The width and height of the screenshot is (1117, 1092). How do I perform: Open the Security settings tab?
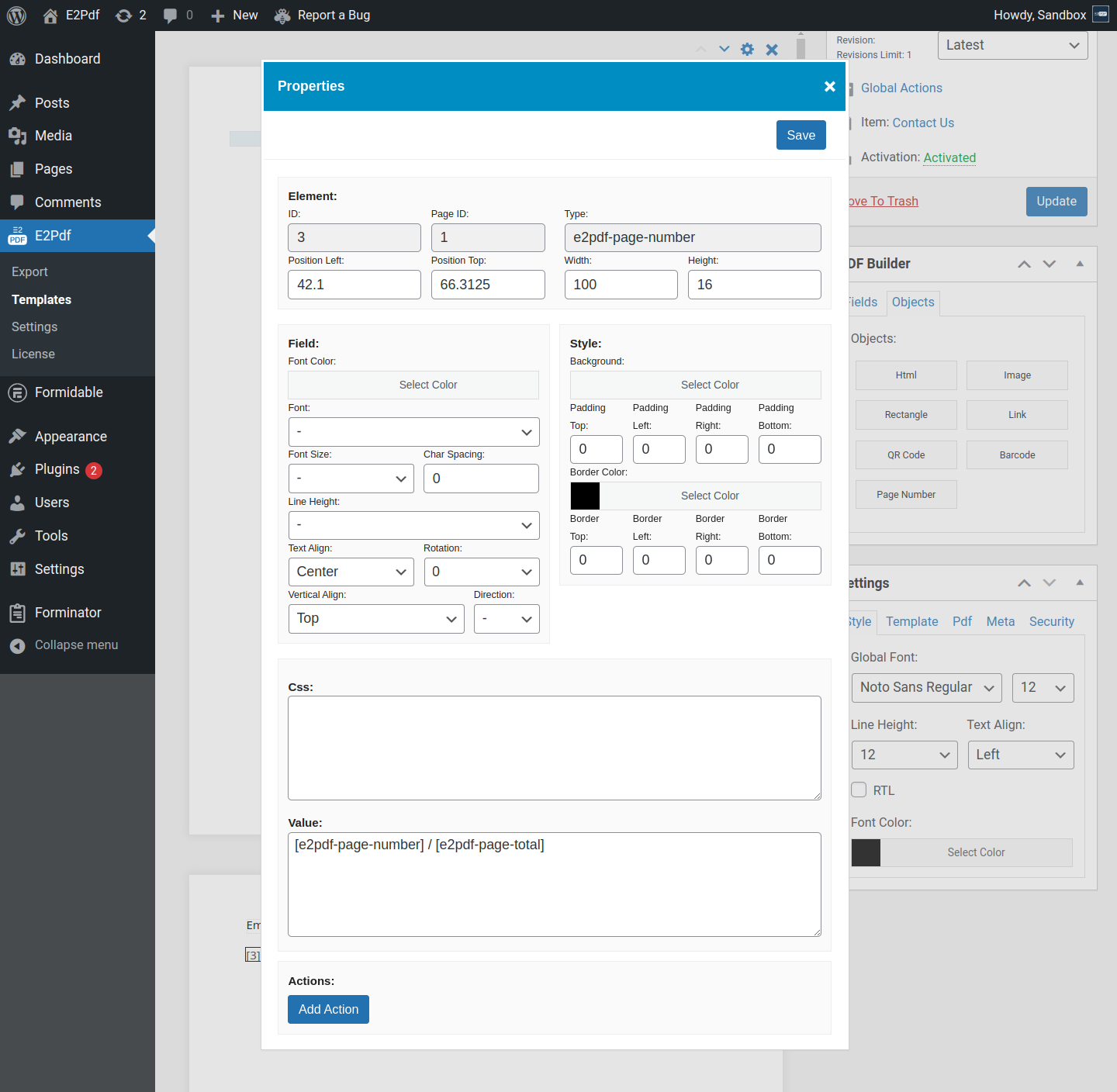(1051, 622)
